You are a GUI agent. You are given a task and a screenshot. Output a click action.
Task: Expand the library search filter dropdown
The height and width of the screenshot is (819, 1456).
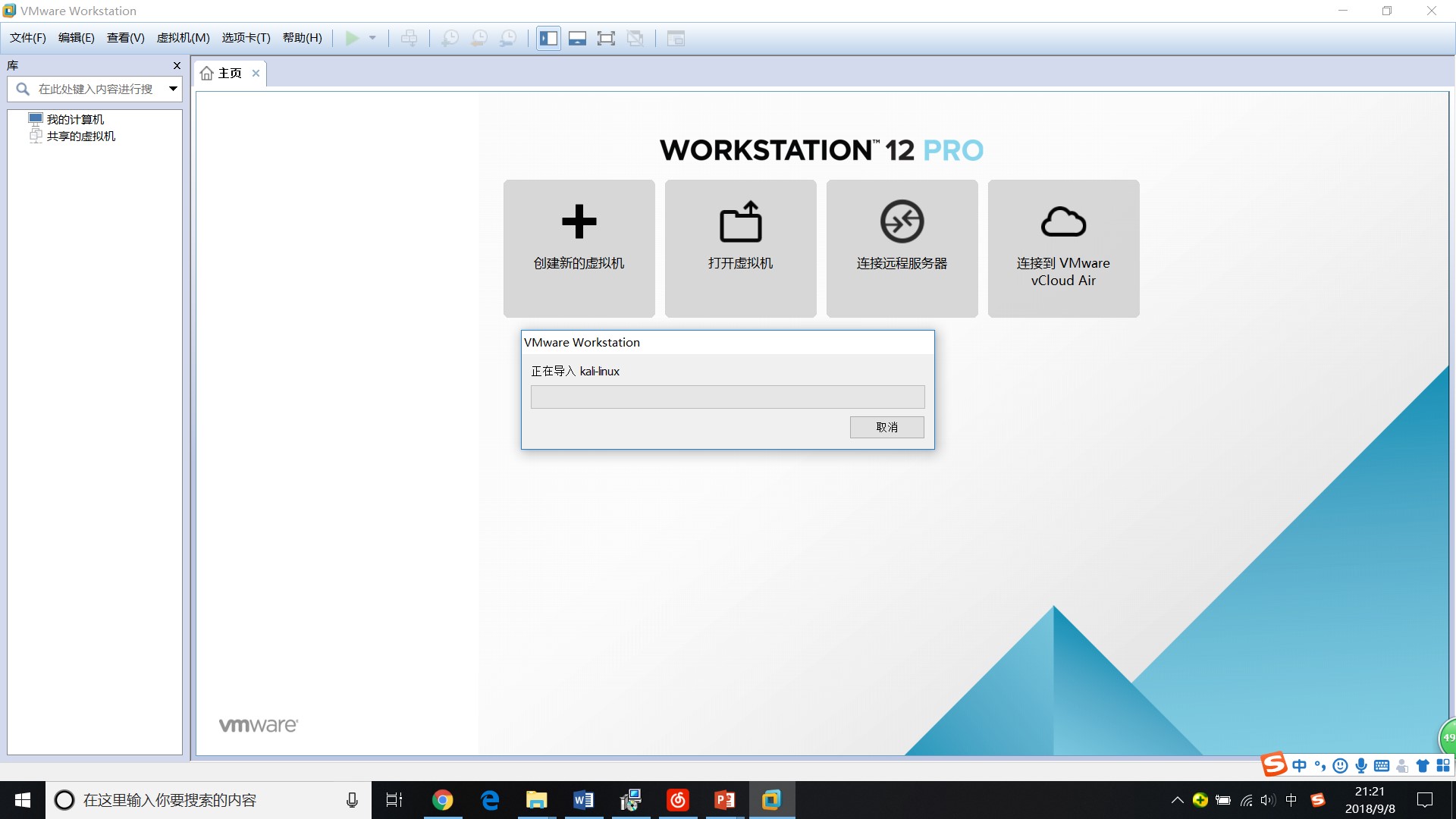(x=173, y=89)
